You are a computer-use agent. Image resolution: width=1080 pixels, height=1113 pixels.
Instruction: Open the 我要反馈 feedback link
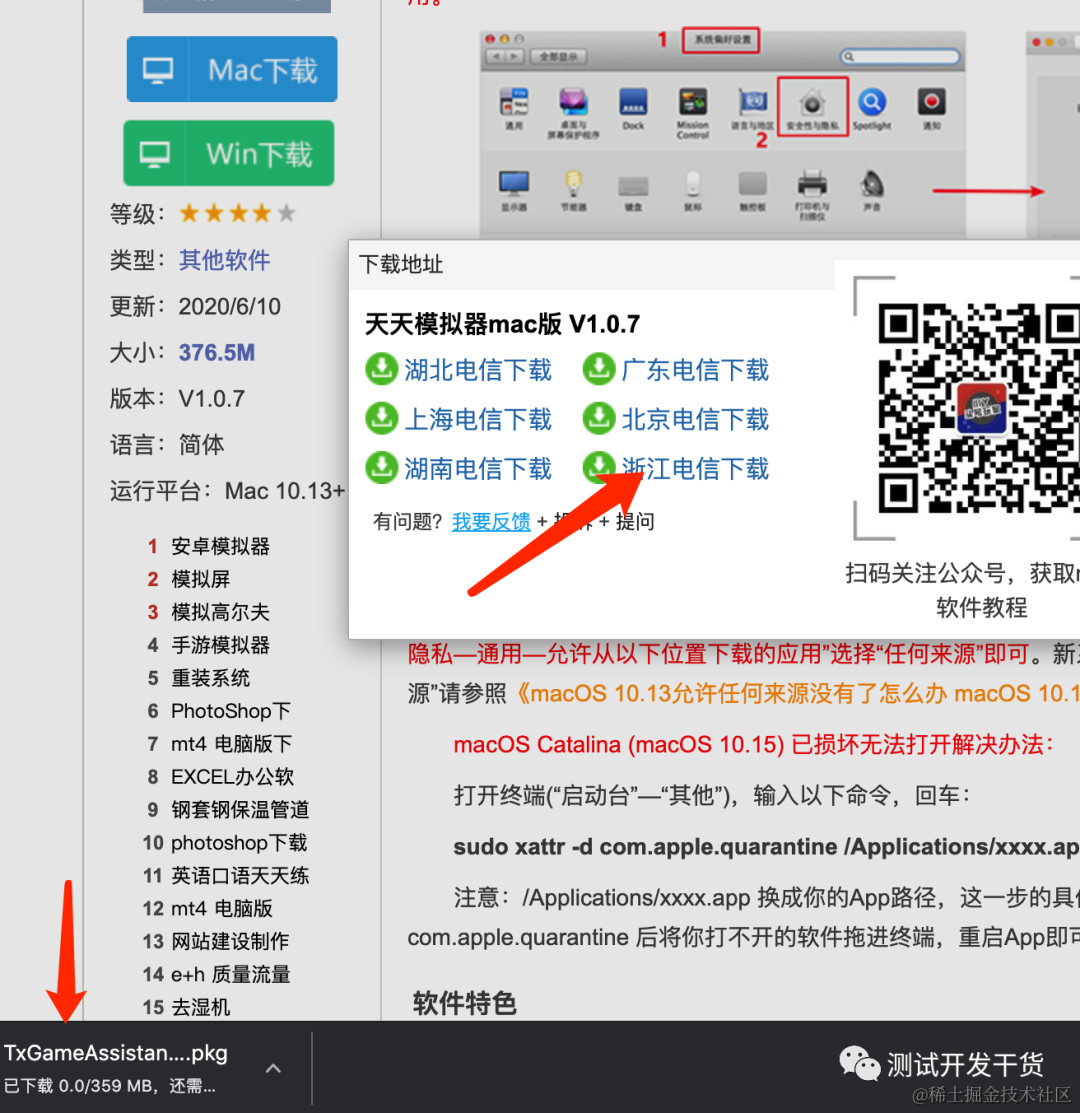click(x=491, y=522)
